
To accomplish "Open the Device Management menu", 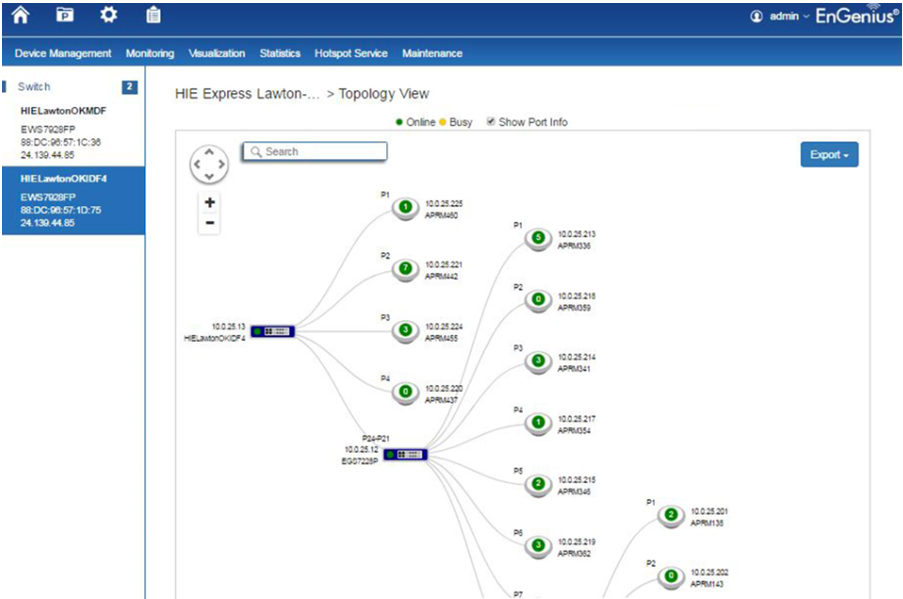I will click(x=63, y=54).
